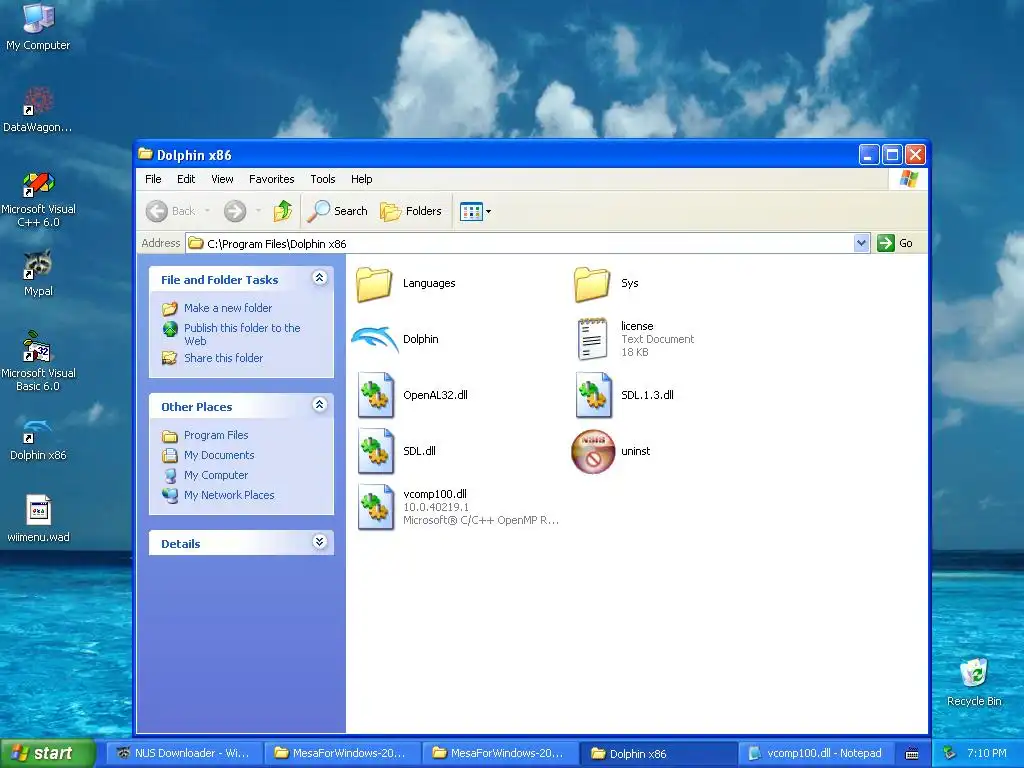This screenshot has height=768, width=1024.
Task: Open the Back history dropdown arrow
Action: click(208, 211)
